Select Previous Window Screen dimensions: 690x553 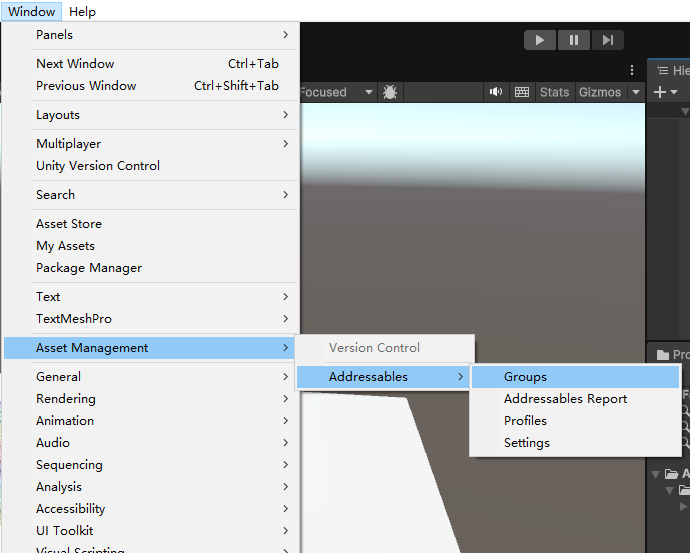[150, 86]
